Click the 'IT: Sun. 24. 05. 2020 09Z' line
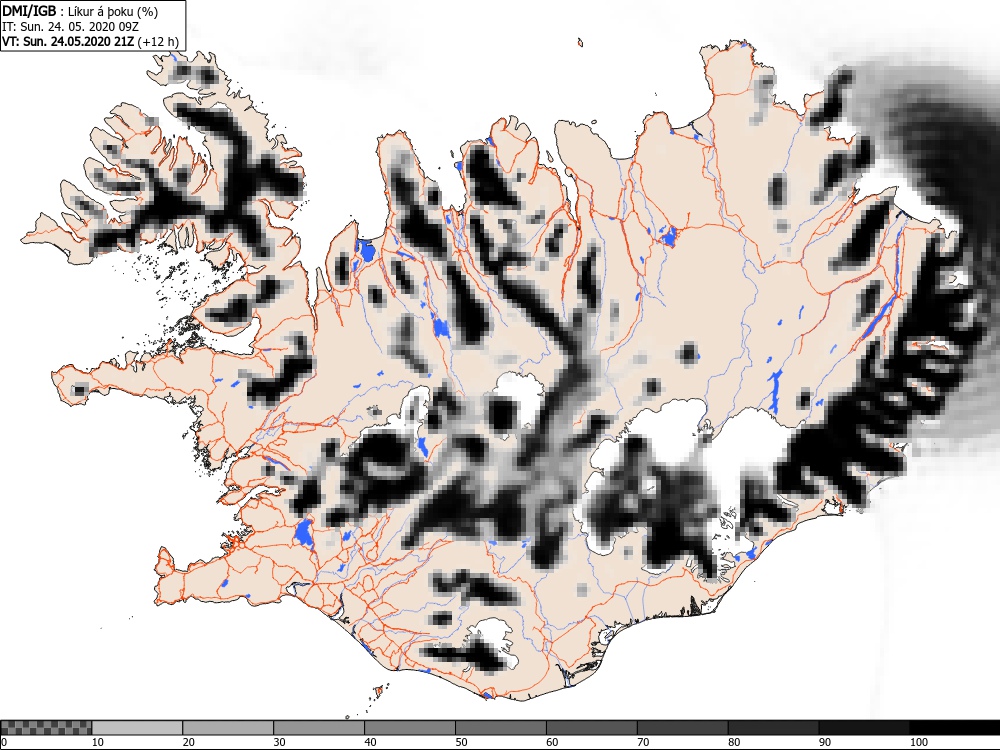1000x750 pixels. pyautogui.click(x=70, y=27)
